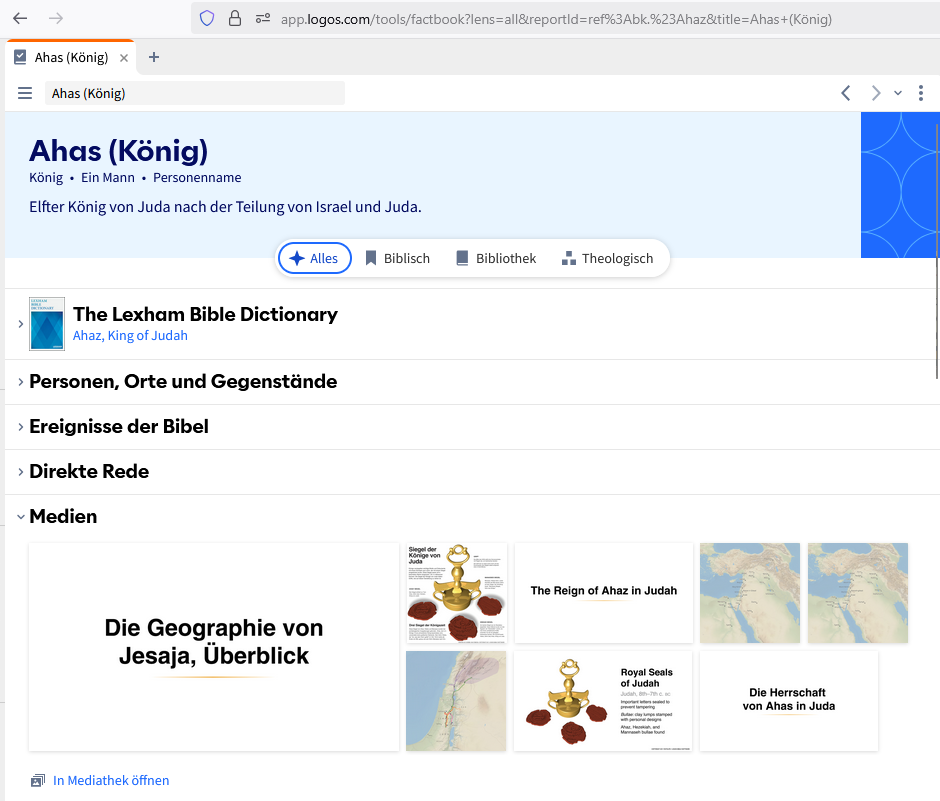This screenshot has height=801, width=940.
Task: Click the Personenname tag
Action: click(x=197, y=177)
